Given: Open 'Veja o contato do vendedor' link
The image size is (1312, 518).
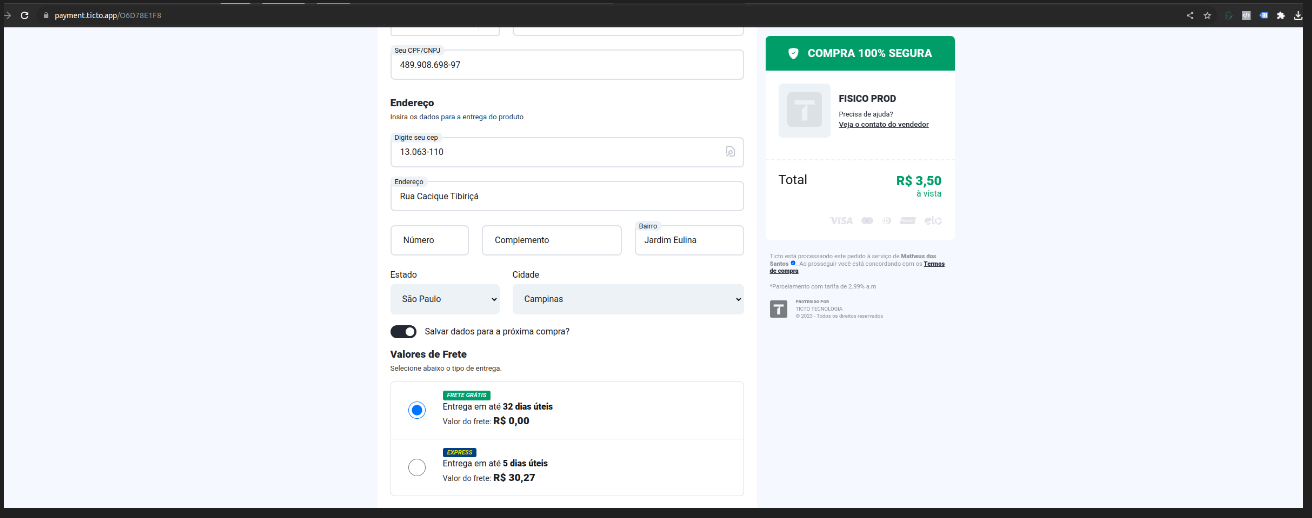Looking at the screenshot, I should click(x=883, y=125).
